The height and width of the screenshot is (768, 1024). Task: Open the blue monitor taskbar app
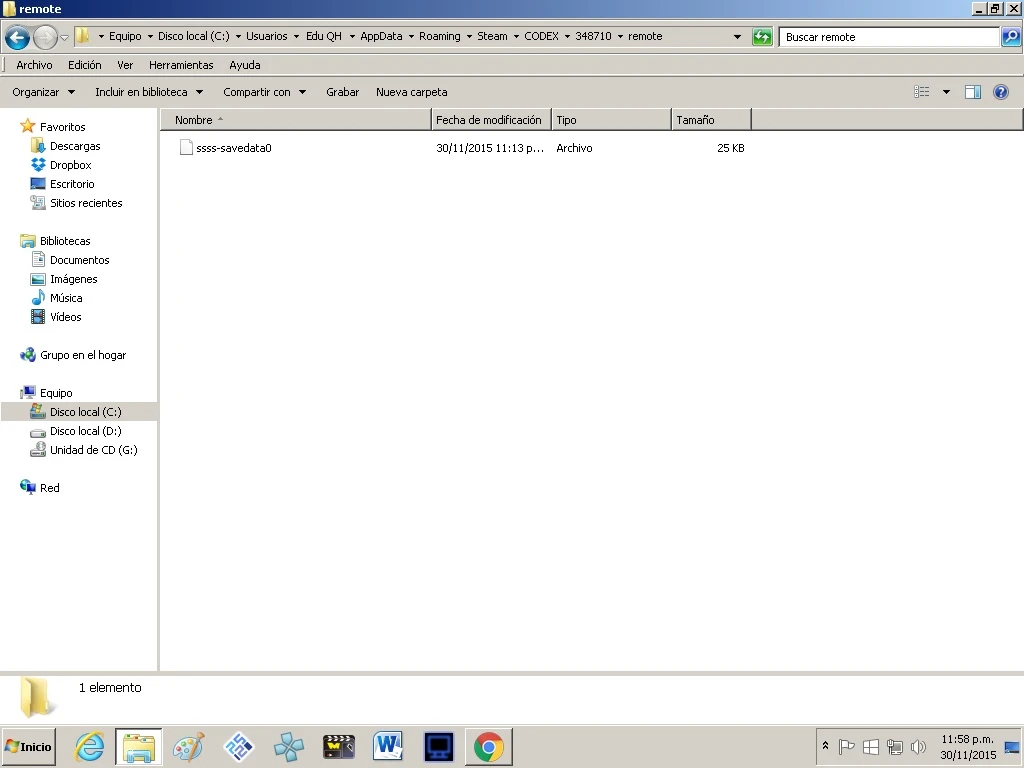pyautogui.click(x=438, y=746)
